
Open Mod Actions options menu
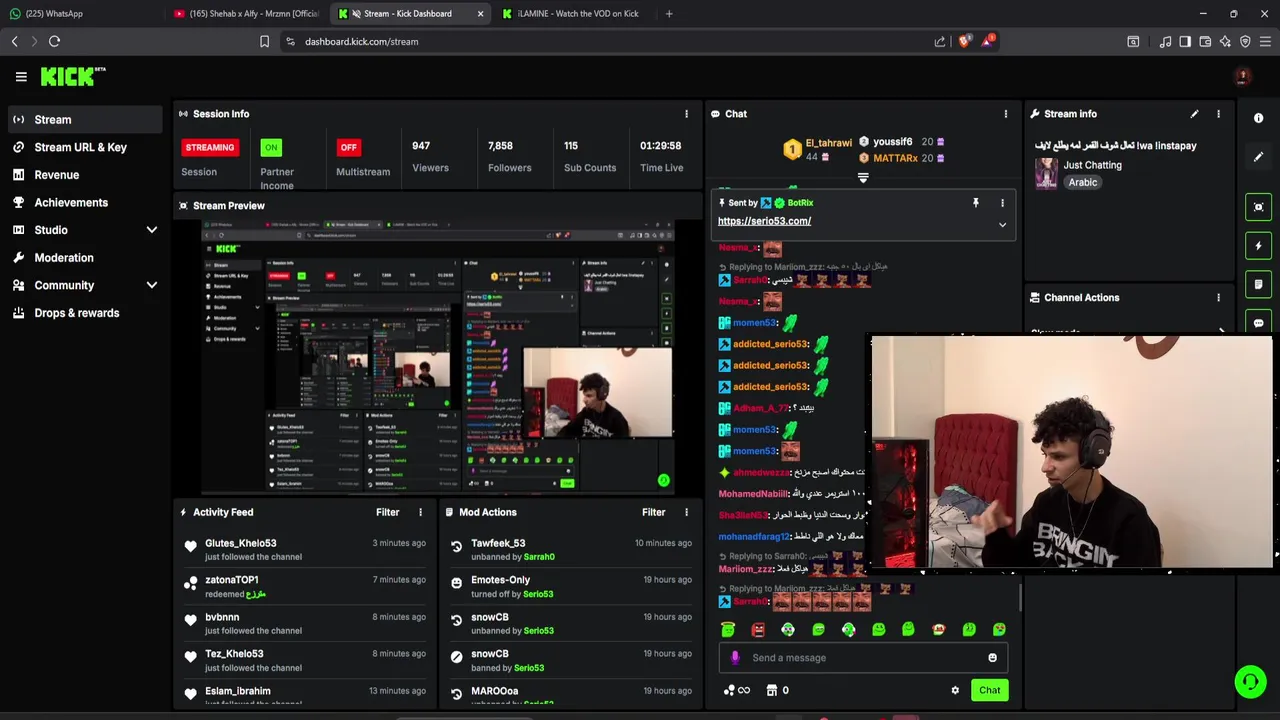pyautogui.click(x=686, y=512)
